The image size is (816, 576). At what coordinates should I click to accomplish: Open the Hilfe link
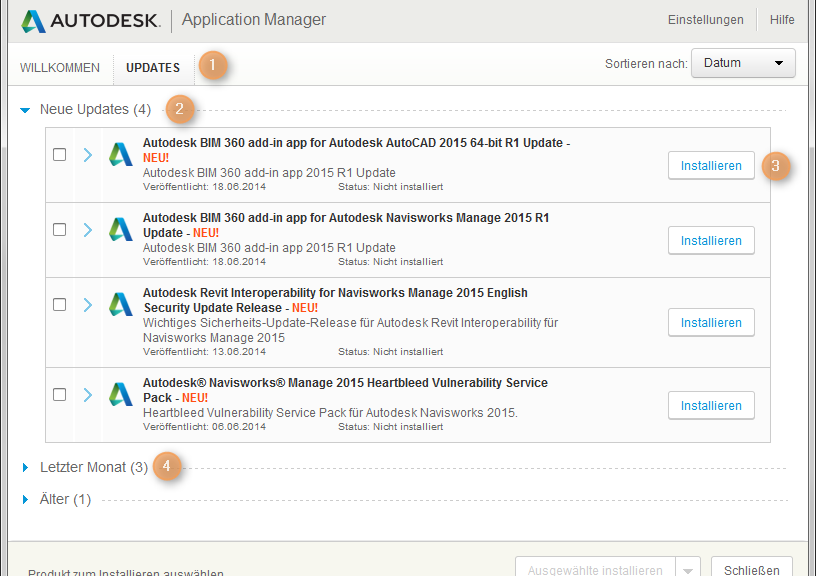point(782,20)
